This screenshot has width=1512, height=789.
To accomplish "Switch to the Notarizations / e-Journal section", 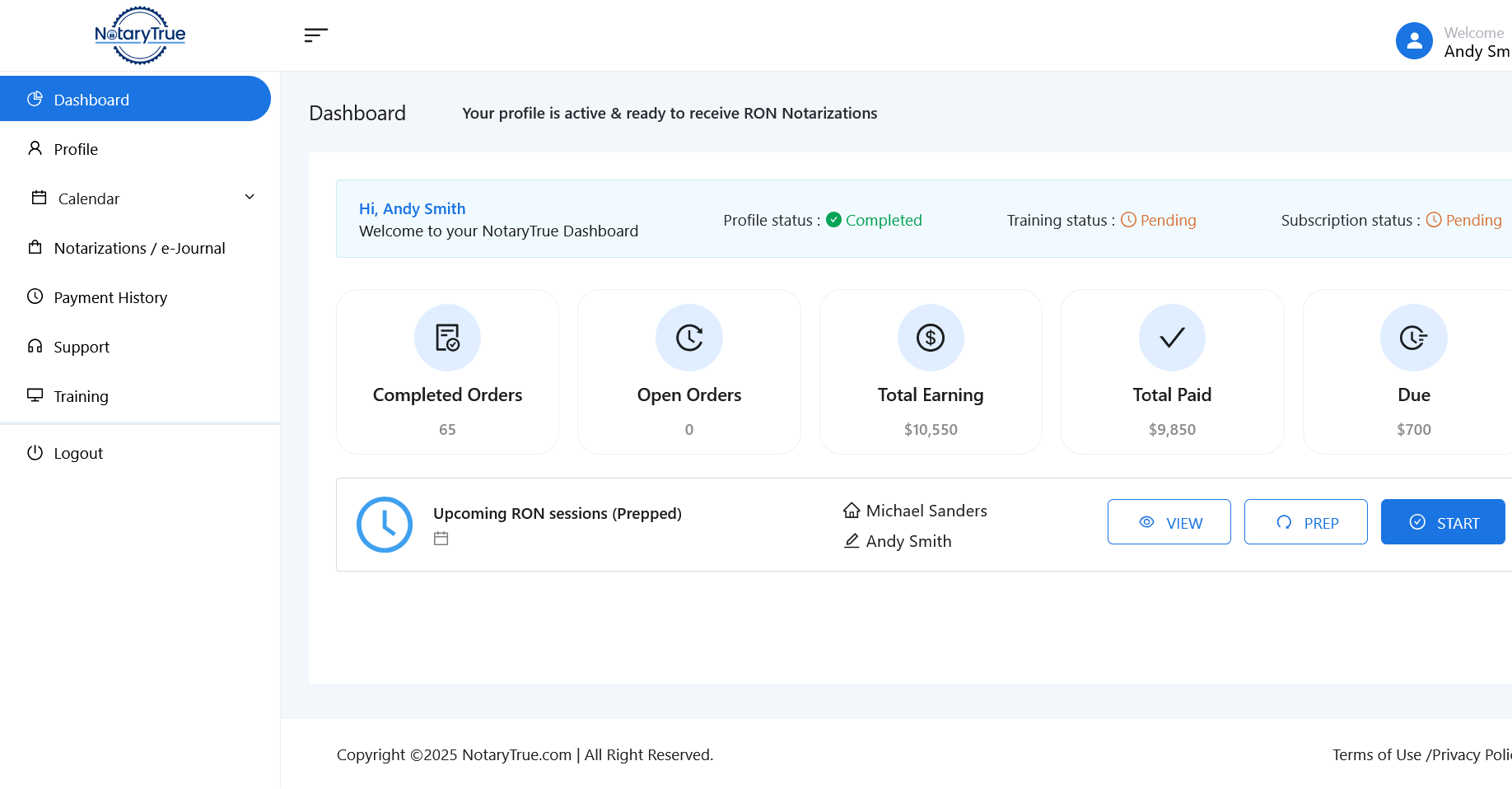I will click(138, 247).
